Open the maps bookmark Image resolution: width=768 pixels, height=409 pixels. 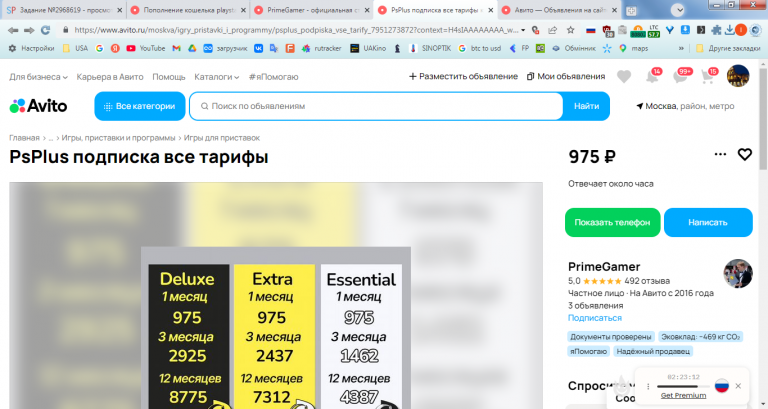click(634, 48)
